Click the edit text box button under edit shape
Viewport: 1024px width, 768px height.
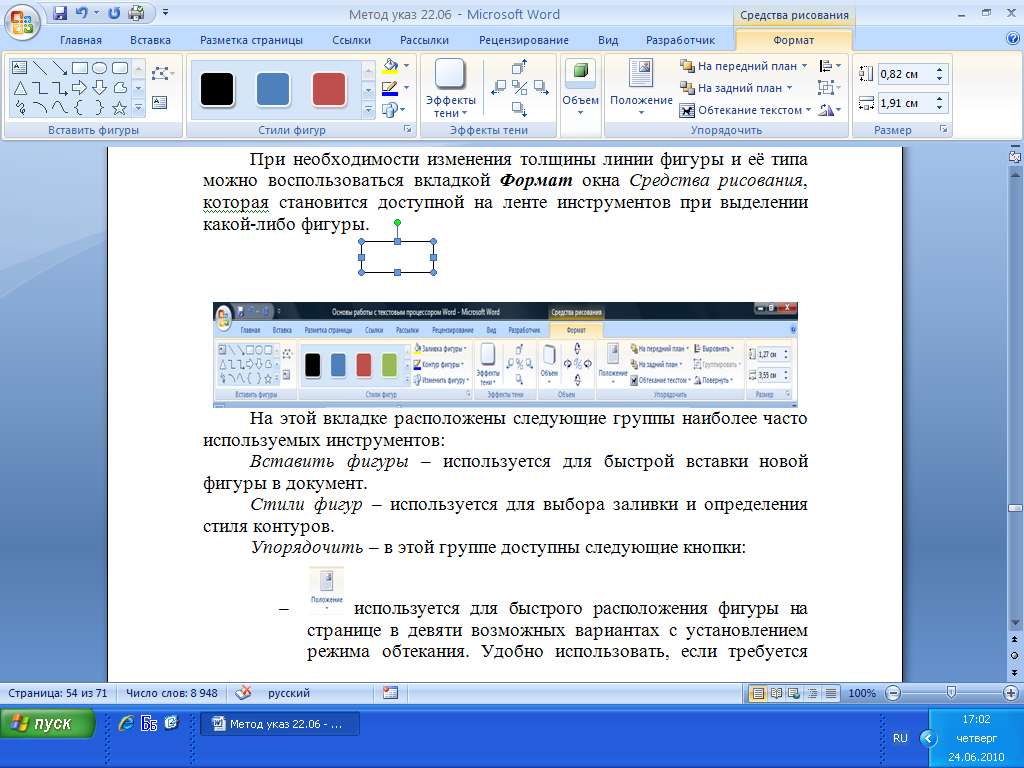pyautogui.click(x=159, y=103)
